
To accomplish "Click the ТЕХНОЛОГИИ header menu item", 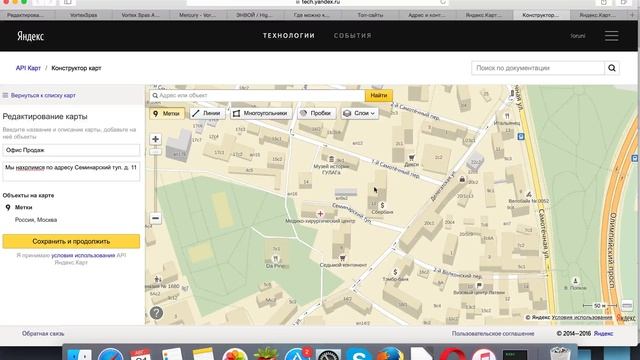I will point(289,36).
